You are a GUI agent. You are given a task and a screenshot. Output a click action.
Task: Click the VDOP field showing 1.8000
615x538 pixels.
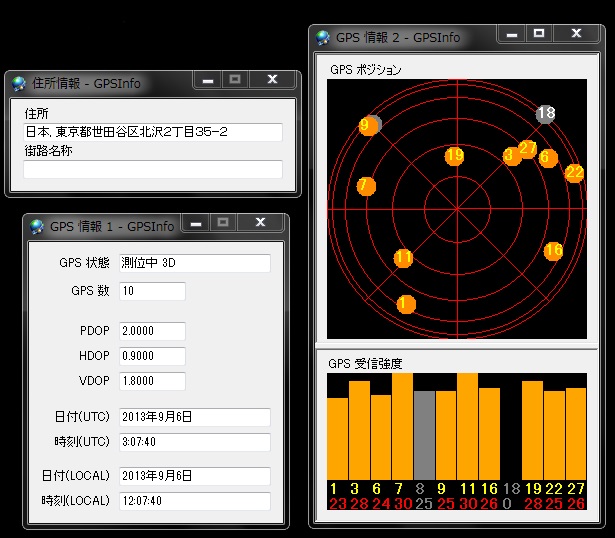(152, 381)
